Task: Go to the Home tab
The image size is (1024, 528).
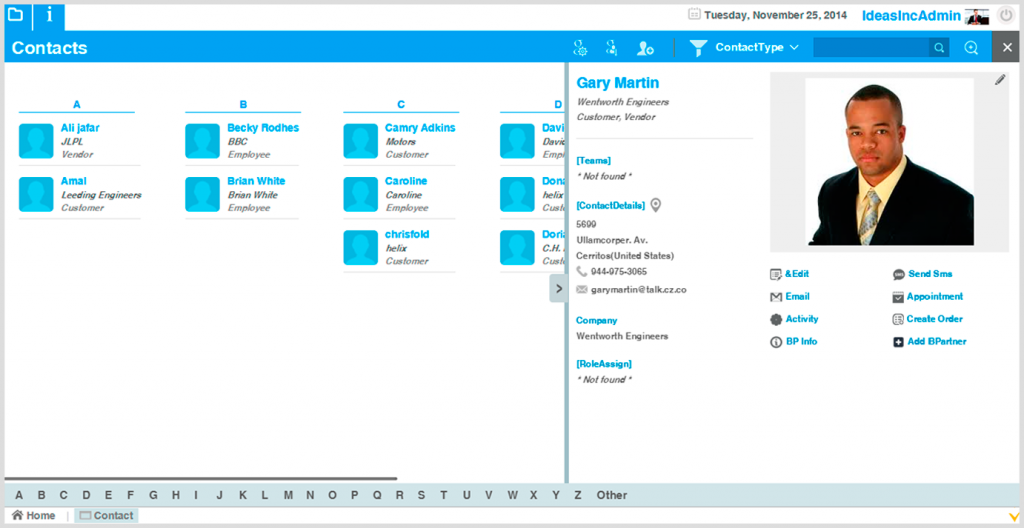Action: 34,516
